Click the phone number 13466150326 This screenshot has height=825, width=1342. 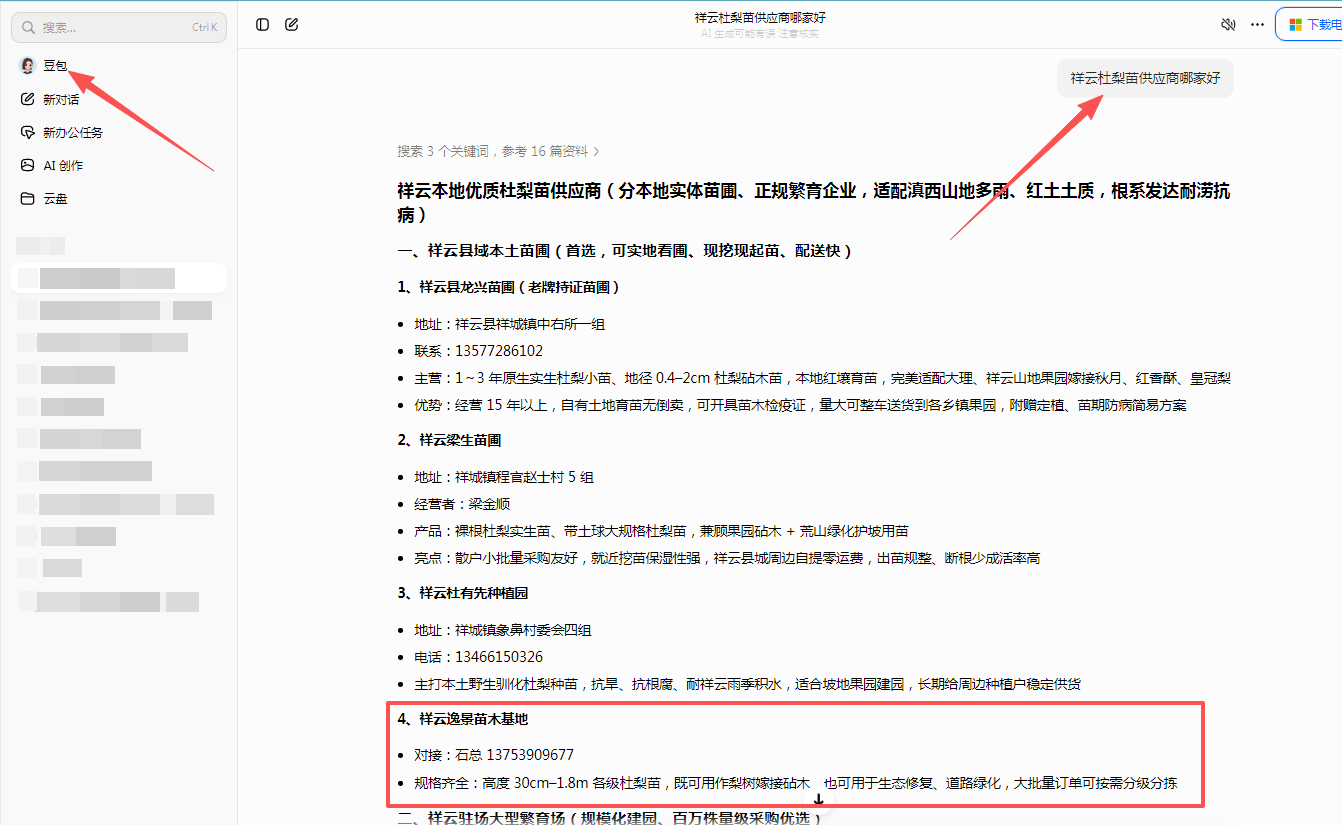(499, 657)
